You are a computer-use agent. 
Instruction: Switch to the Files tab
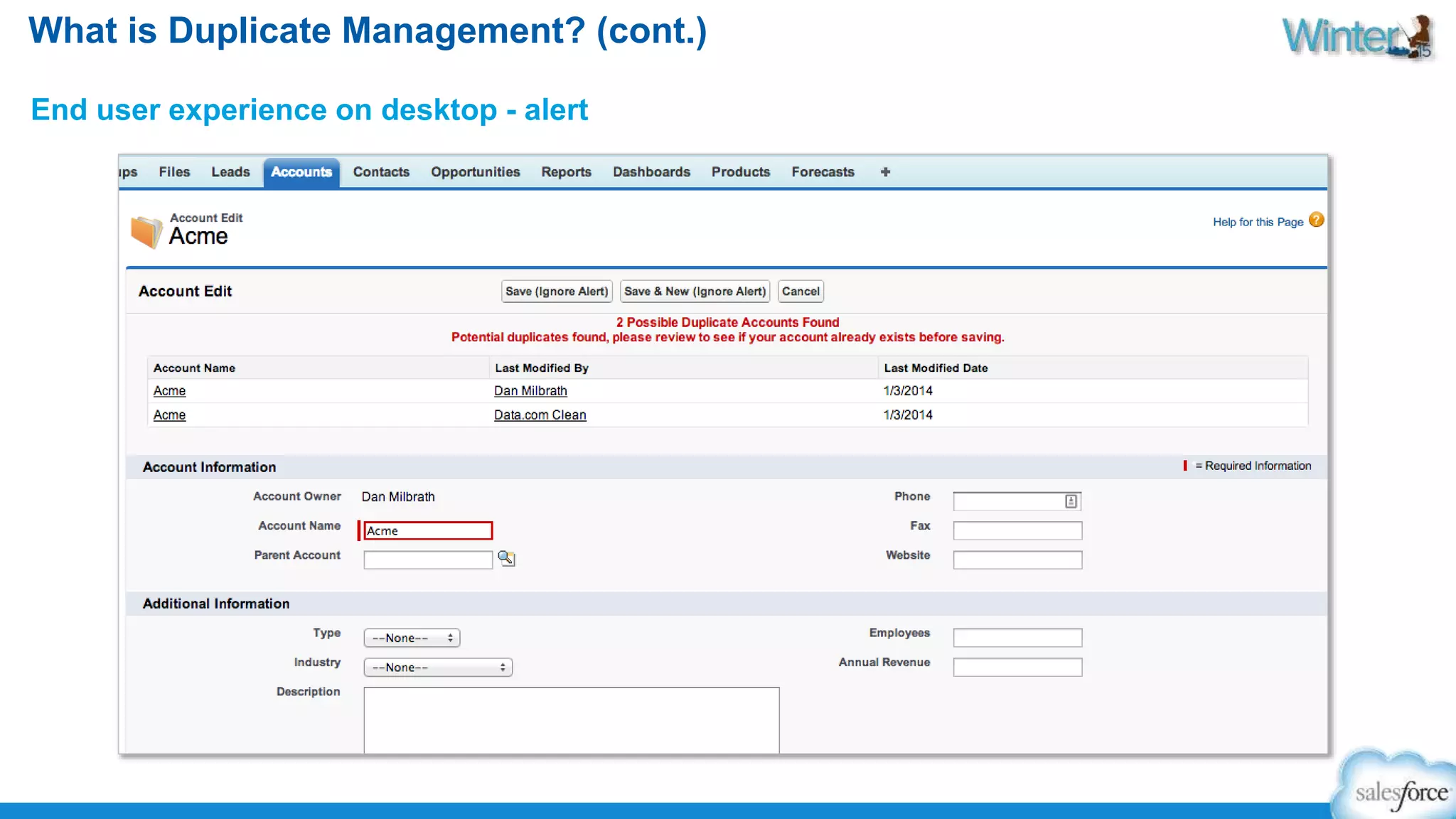point(174,172)
